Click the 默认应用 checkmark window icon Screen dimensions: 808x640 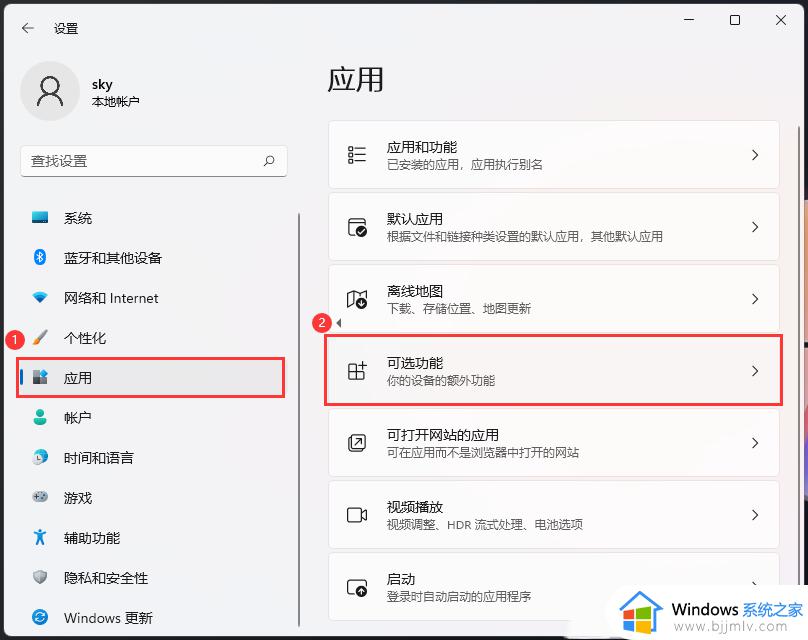pos(357,227)
